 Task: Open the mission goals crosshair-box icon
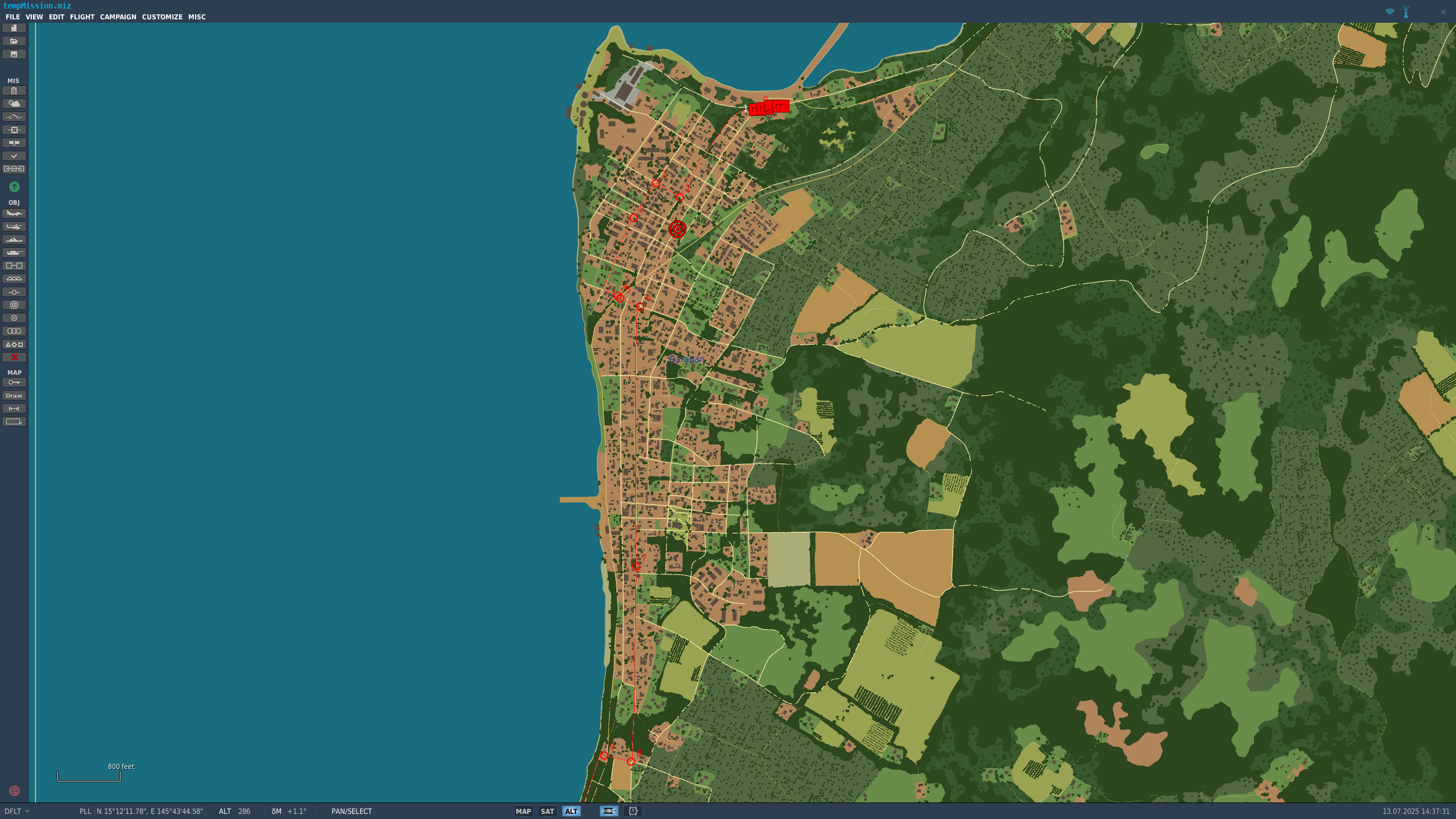pos(14,130)
